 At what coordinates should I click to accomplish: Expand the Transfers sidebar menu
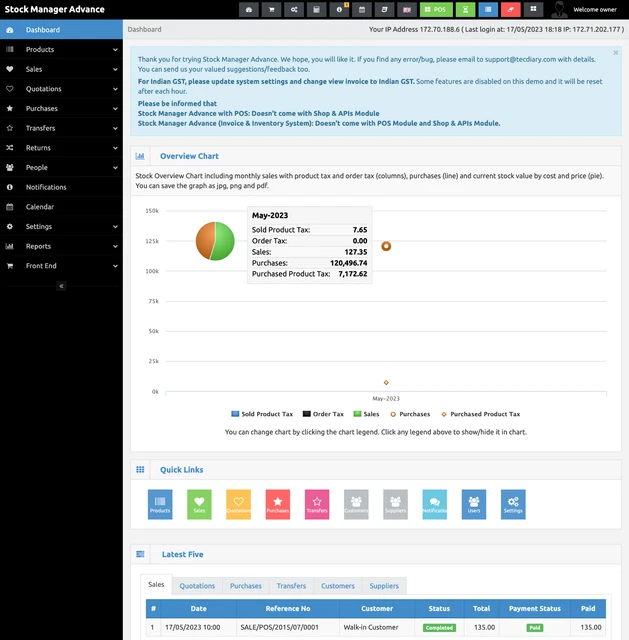coord(61,128)
